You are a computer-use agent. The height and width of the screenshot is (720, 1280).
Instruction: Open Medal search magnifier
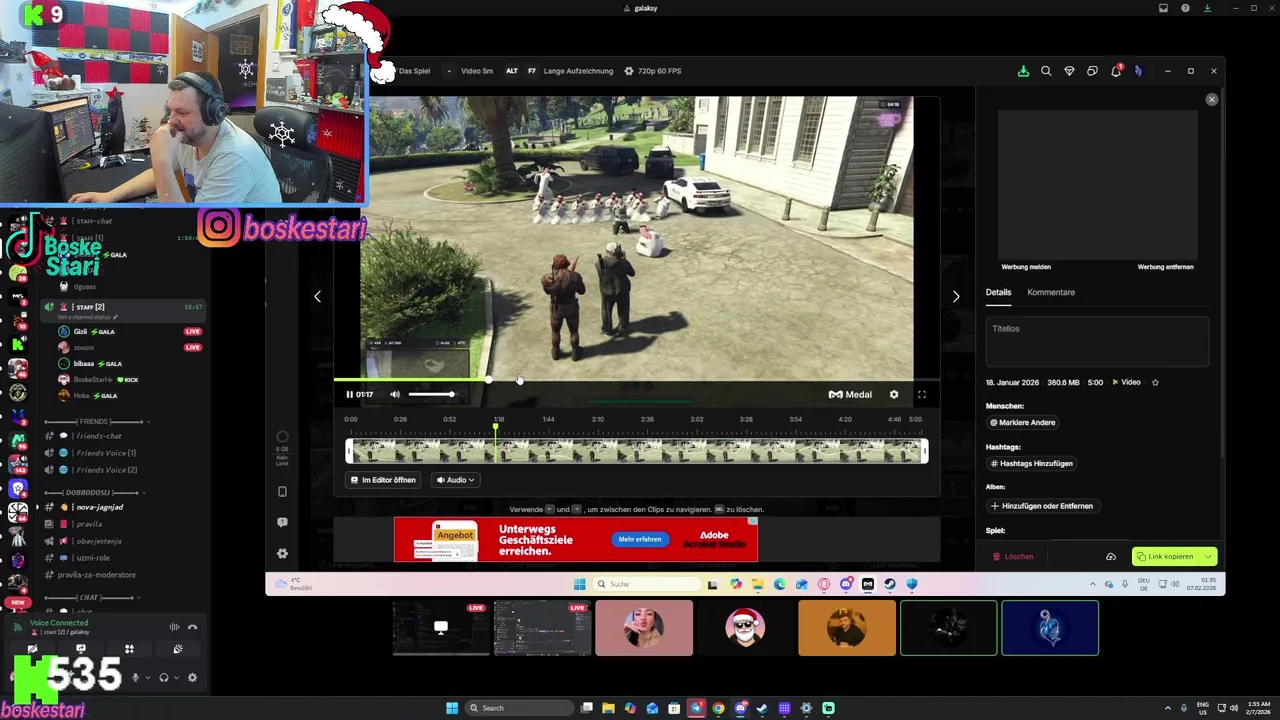pos(1046,71)
